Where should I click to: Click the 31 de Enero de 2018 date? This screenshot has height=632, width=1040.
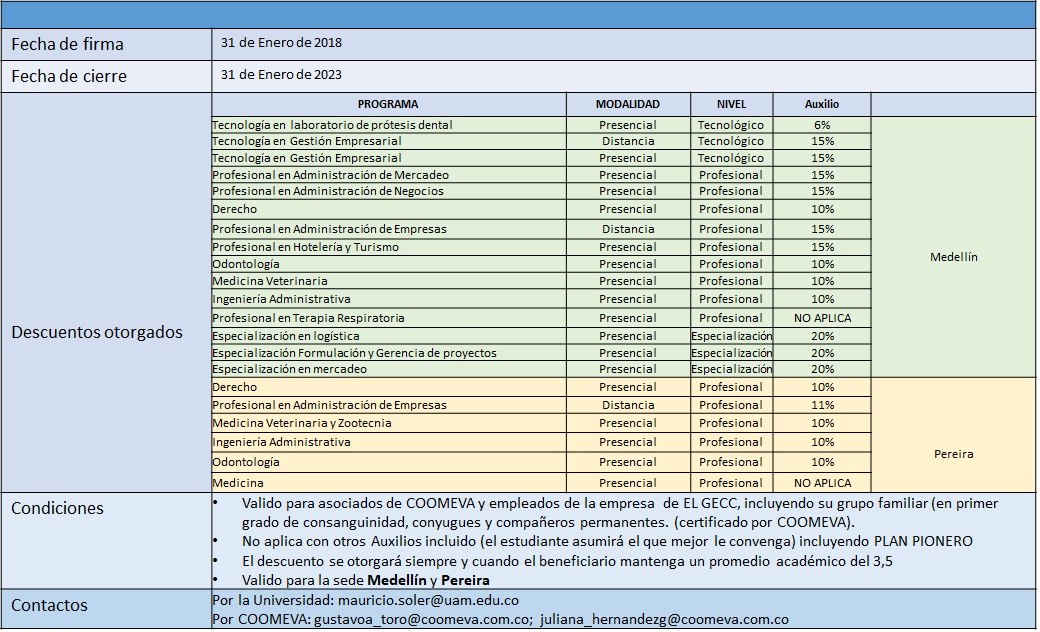coord(281,42)
